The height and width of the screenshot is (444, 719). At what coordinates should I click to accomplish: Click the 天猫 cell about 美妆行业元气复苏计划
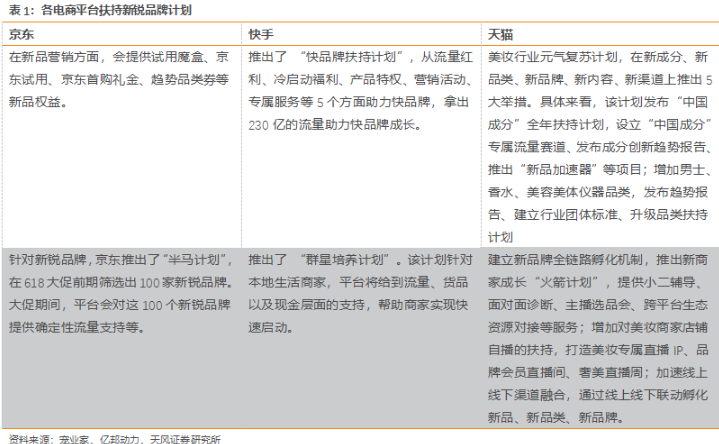click(x=600, y=147)
